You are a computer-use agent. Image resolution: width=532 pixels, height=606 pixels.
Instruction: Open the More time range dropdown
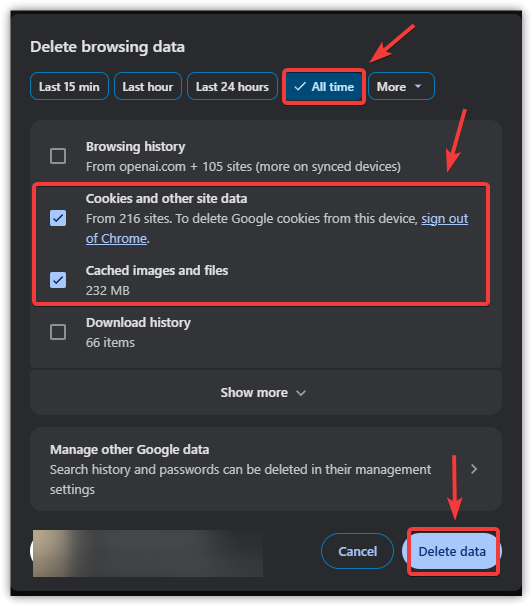point(401,86)
